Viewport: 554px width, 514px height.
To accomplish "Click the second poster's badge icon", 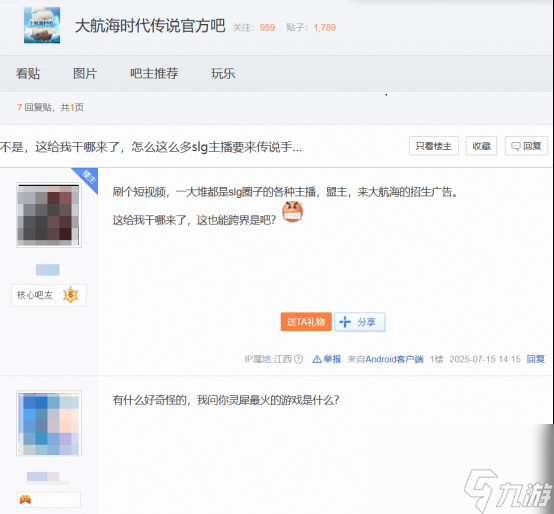I will click(25, 500).
